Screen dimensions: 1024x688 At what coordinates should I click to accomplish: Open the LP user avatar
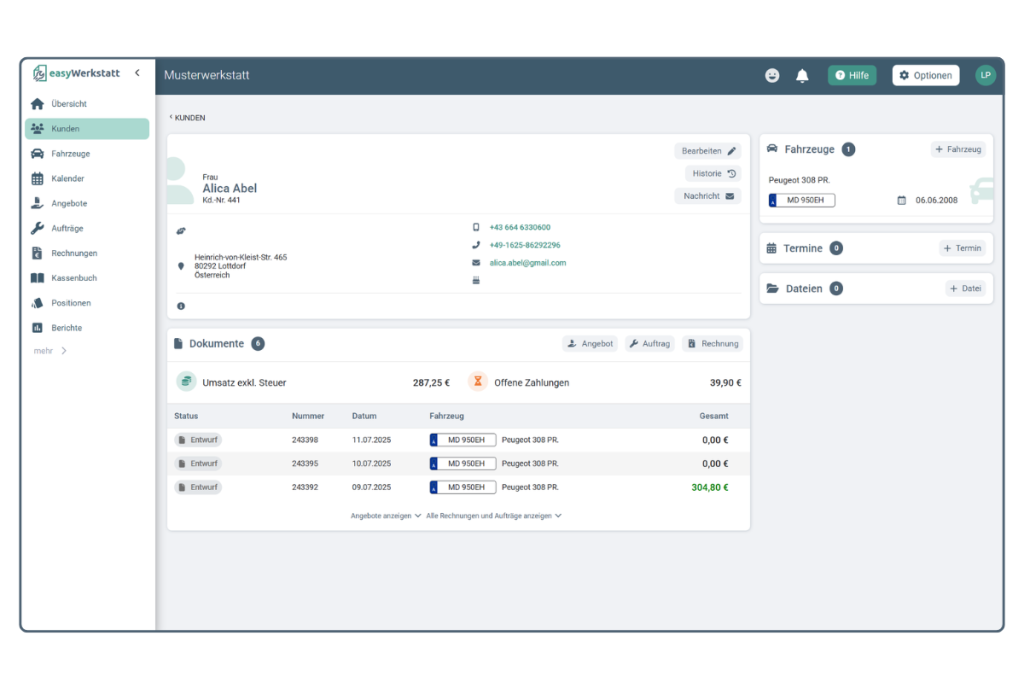(x=985, y=75)
